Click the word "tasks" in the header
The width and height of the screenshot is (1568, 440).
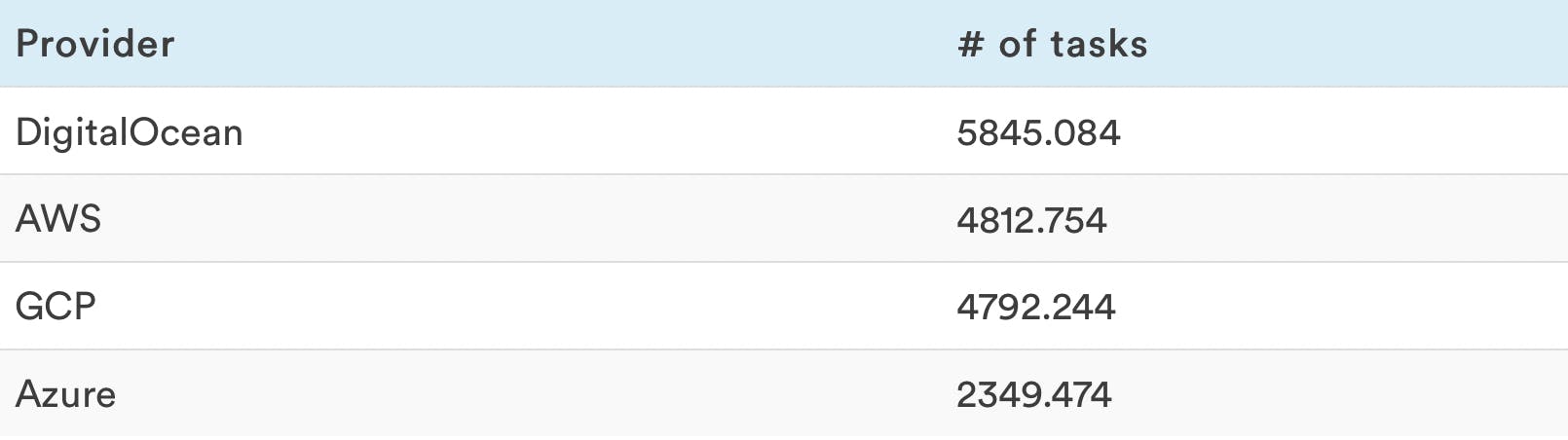[x=1099, y=44]
